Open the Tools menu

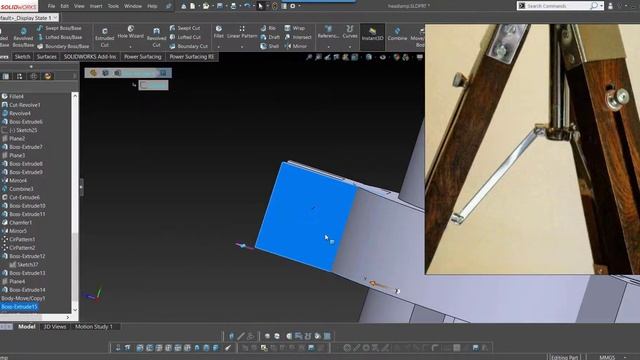(113, 6)
